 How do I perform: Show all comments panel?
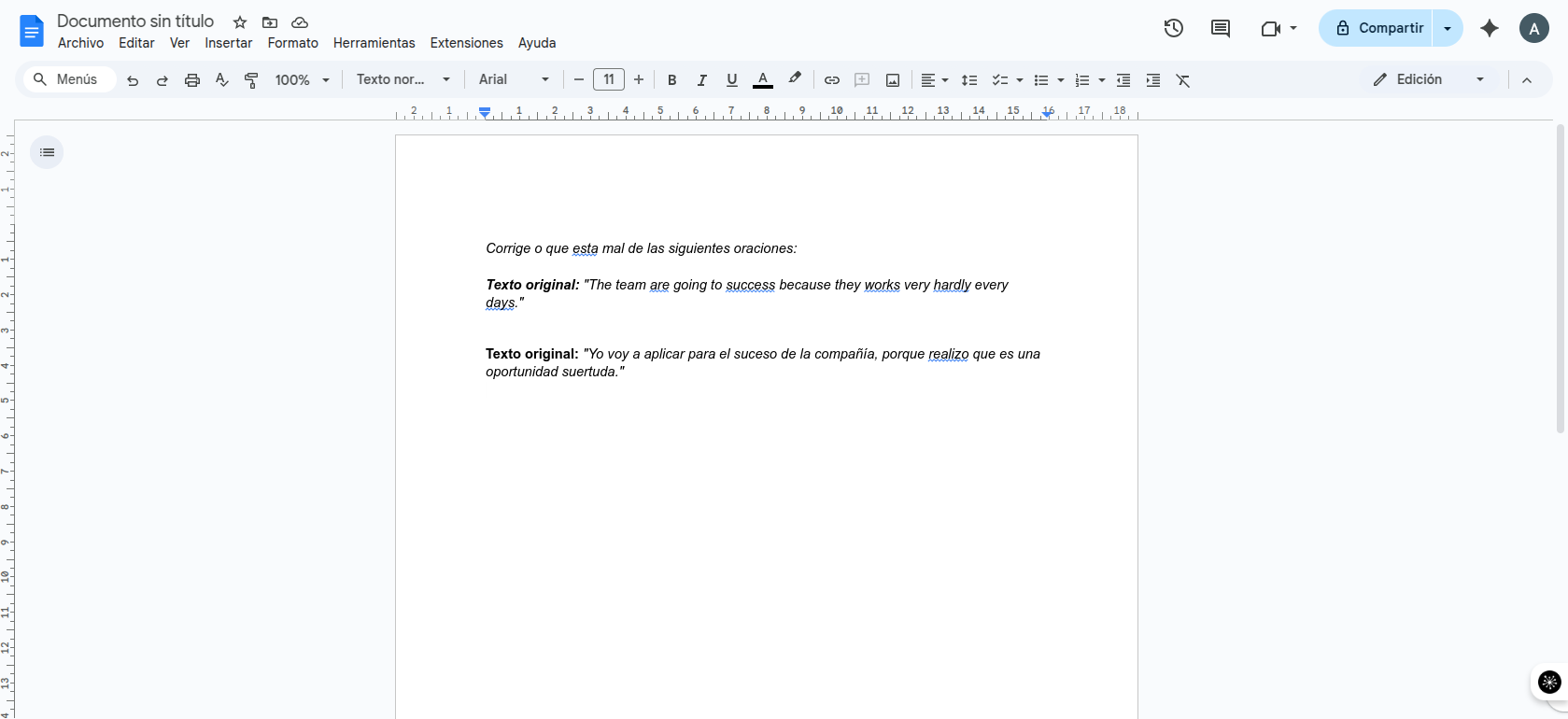(1221, 28)
